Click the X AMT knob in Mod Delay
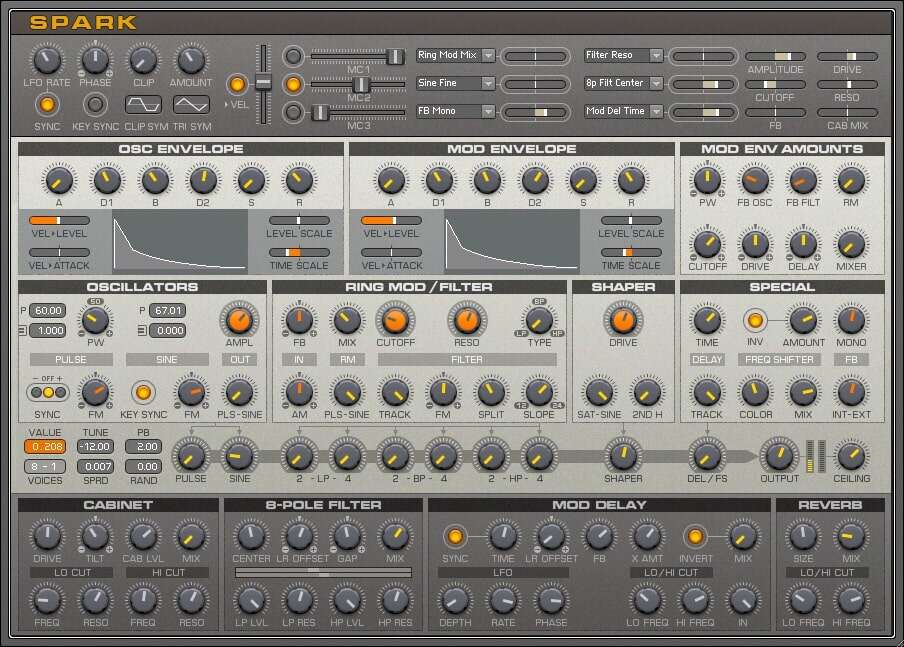The width and height of the screenshot is (904, 647). click(x=649, y=538)
